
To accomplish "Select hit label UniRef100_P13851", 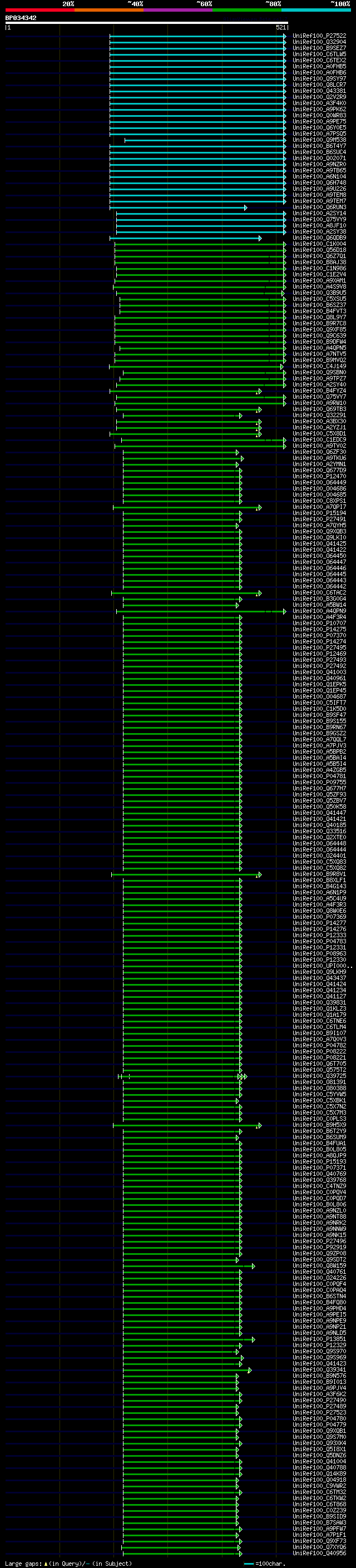I will tap(319, 1339).
